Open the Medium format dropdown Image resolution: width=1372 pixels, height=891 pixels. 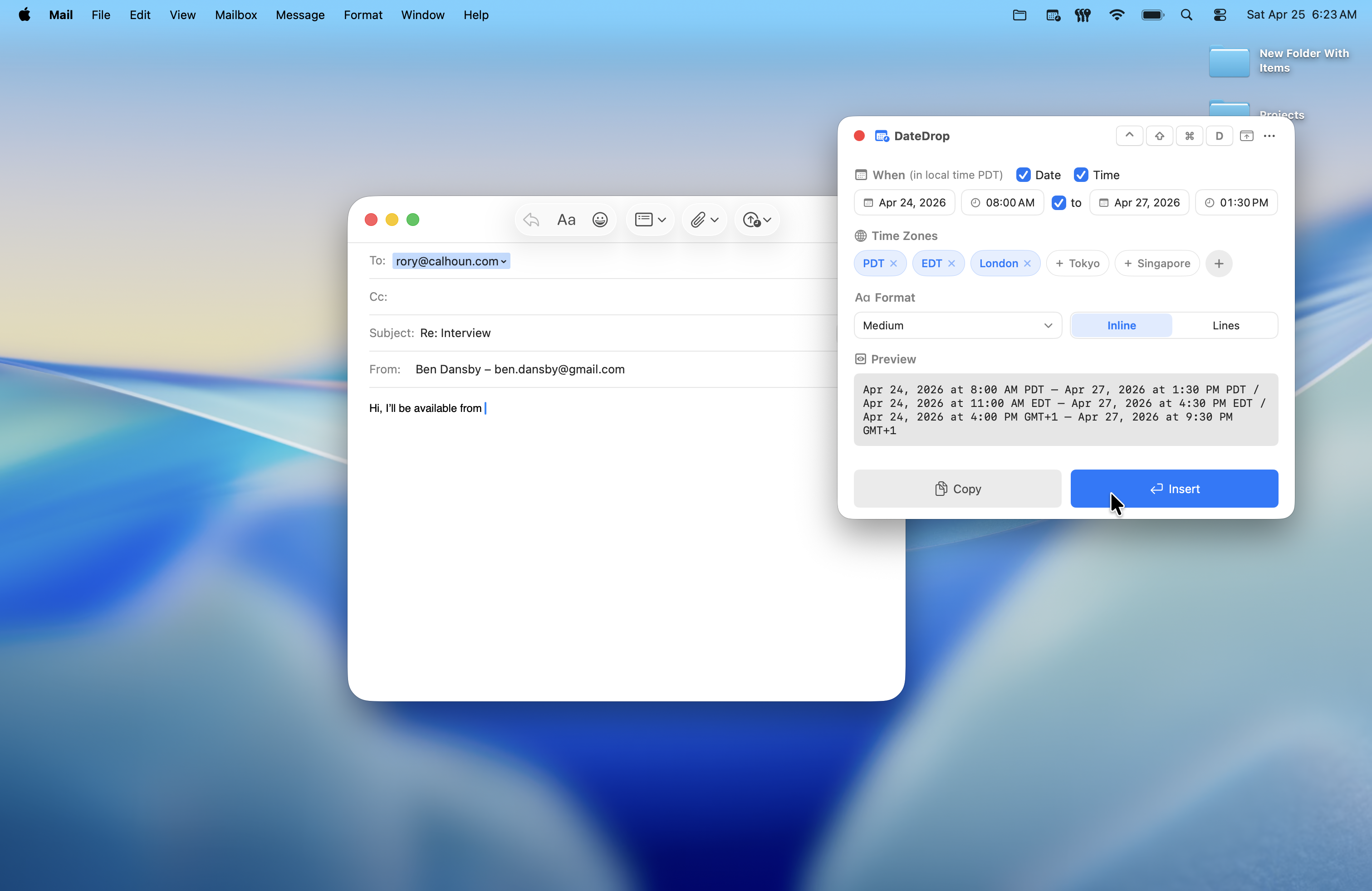(x=957, y=325)
